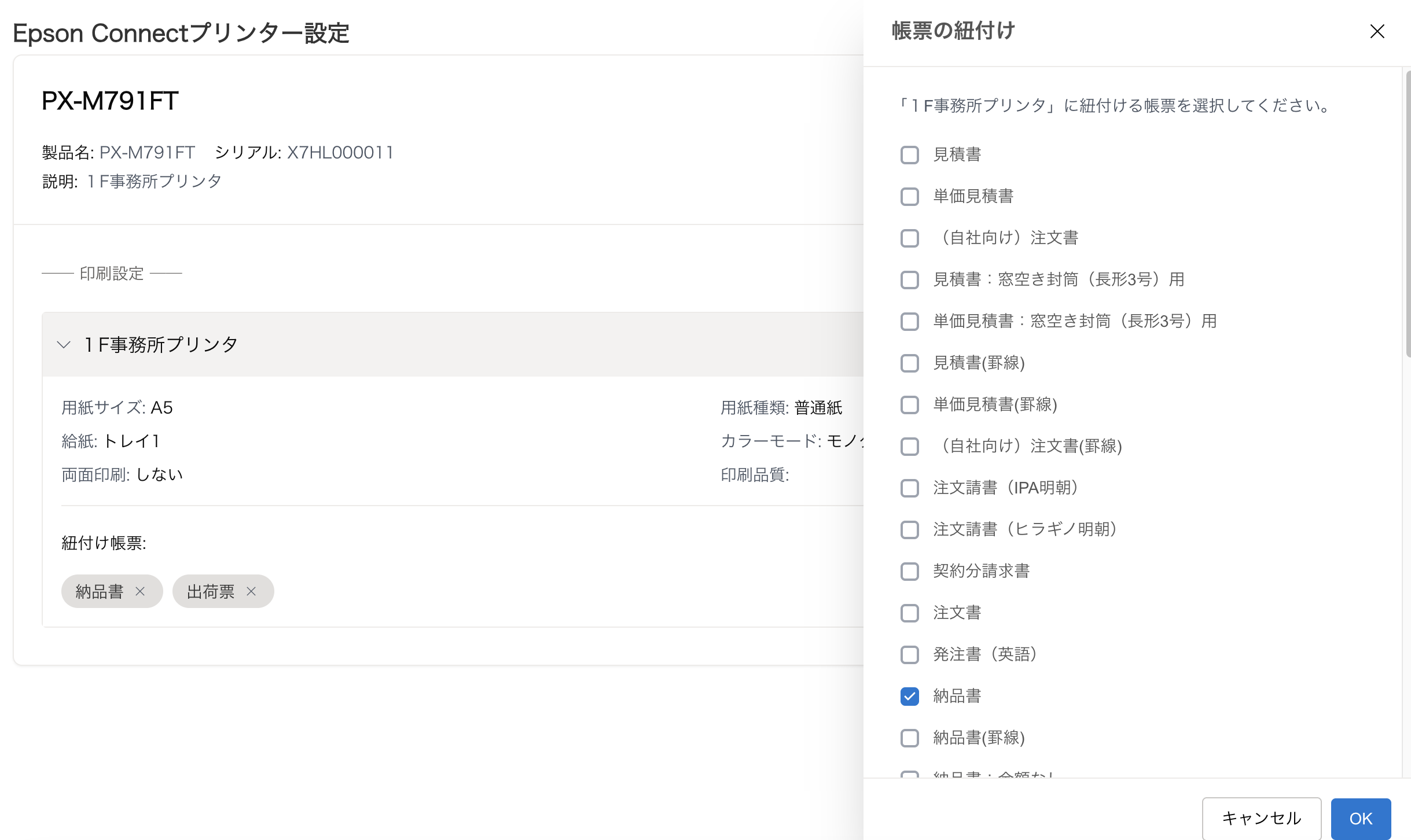Select 単価見積書：窓空き封筒（長形3号）用 checkbox
Viewport: 1411px width, 840px height.
point(910,322)
